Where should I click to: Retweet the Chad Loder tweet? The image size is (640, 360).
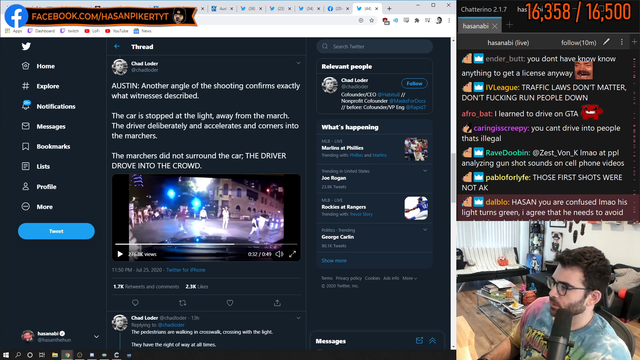tap(182, 303)
